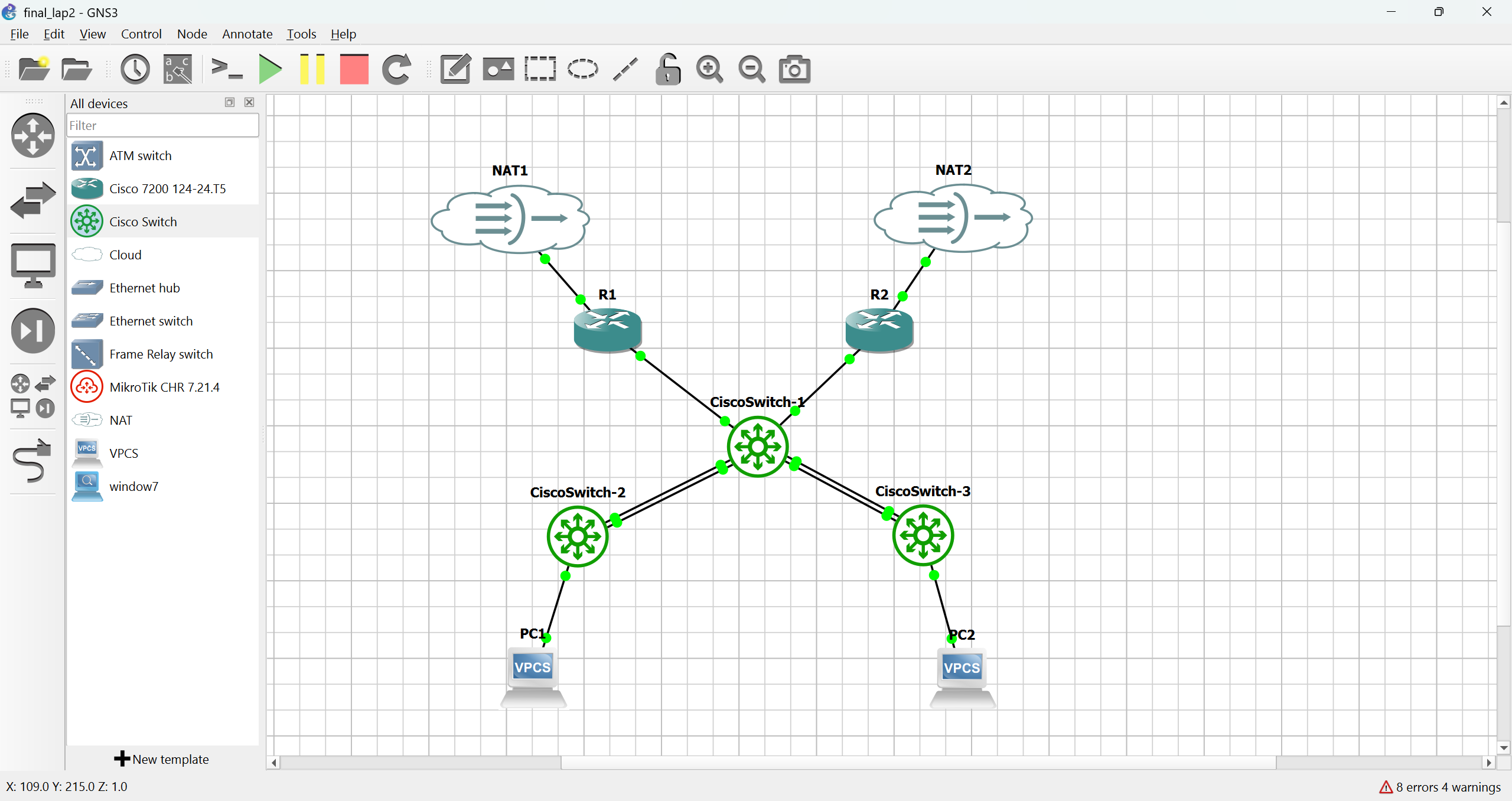The image size is (1512, 801).
Task: Suspend all nodes with yellow pause
Action: [x=312, y=69]
